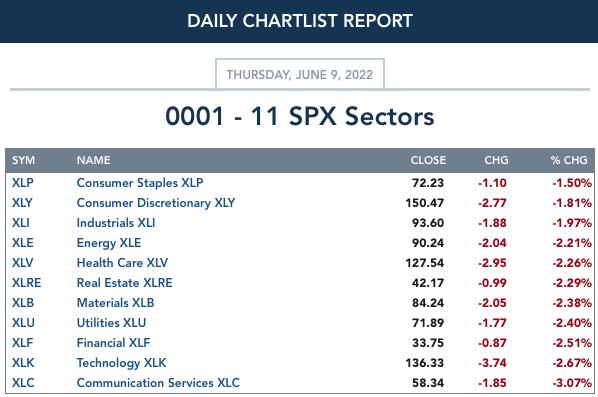Viewport: 598px width, 397px height.
Task: Sort table by NAME column header
Action: [x=93, y=160]
